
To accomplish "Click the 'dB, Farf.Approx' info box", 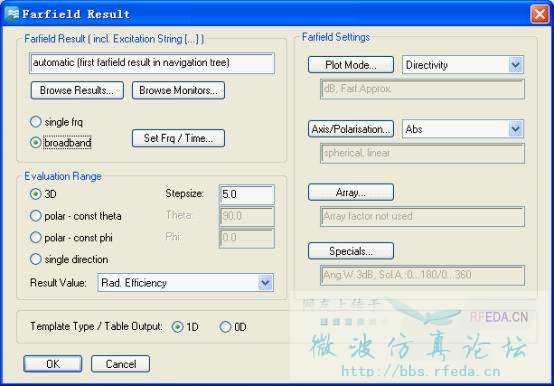I will pyautogui.click(x=422, y=89).
